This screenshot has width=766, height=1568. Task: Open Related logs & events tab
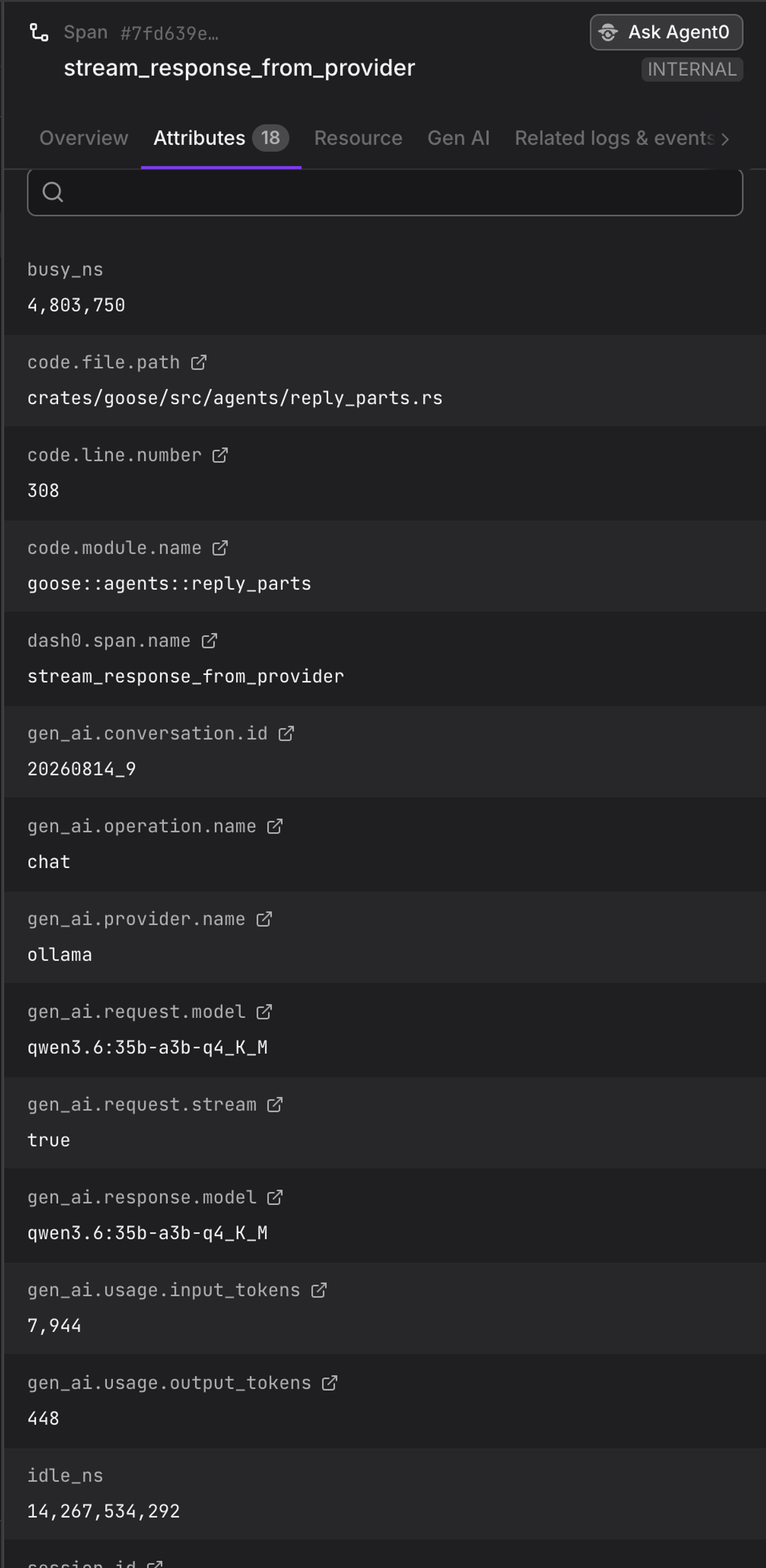point(614,138)
